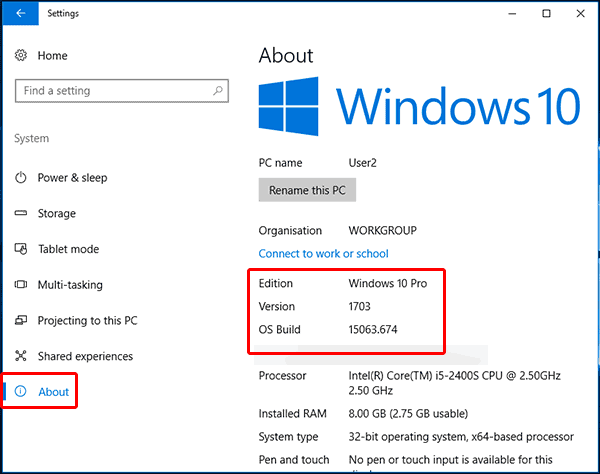Click the Windows 10 wordmark text
Screen dimensions: 600x474
[458, 106]
